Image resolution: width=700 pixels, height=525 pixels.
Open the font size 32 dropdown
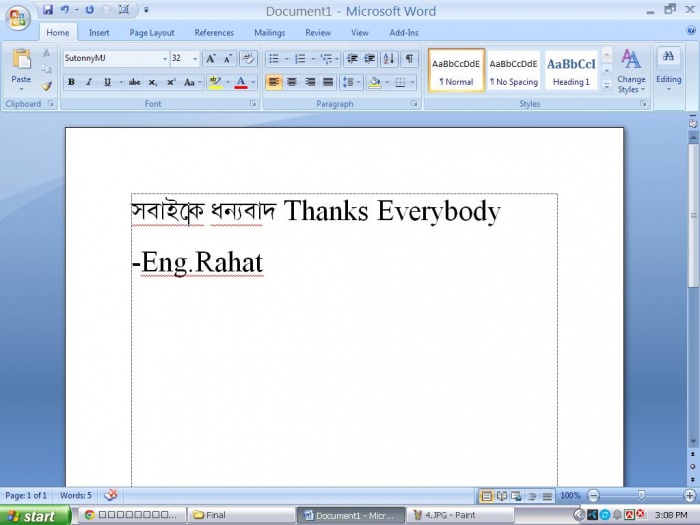[195, 58]
